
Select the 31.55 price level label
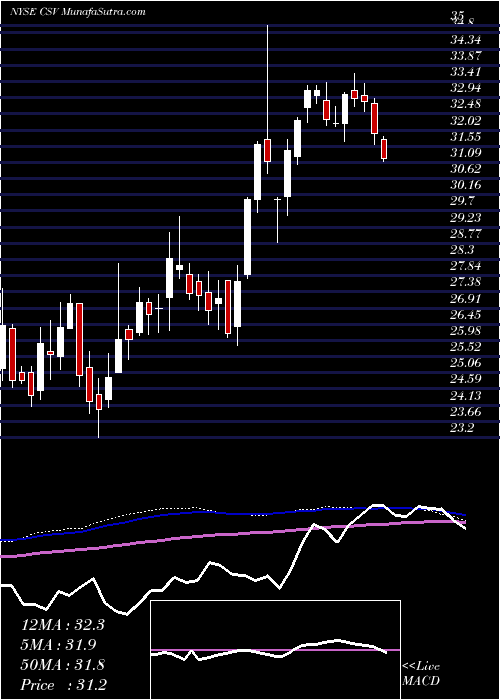point(465,137)
